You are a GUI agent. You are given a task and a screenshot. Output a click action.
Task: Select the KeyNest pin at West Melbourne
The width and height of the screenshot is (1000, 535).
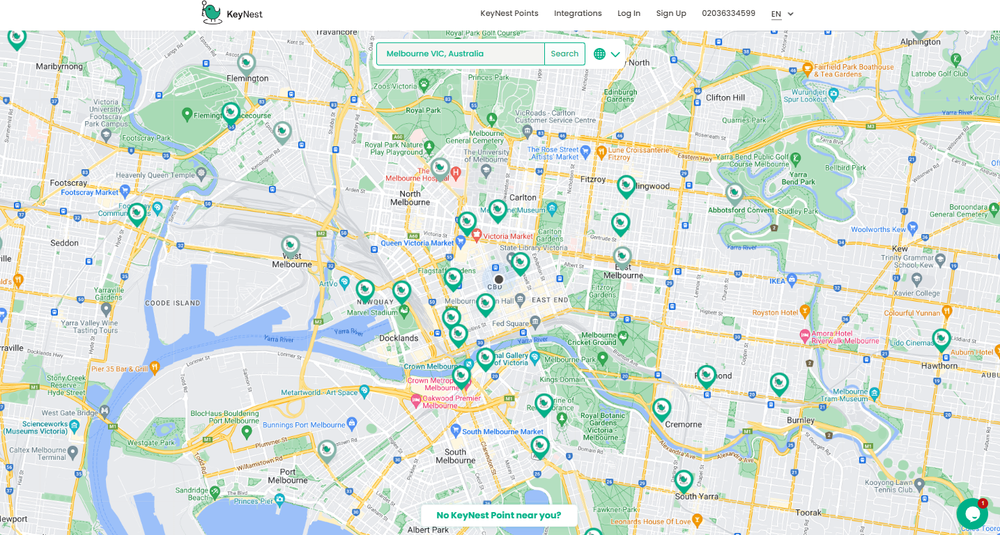291,247
